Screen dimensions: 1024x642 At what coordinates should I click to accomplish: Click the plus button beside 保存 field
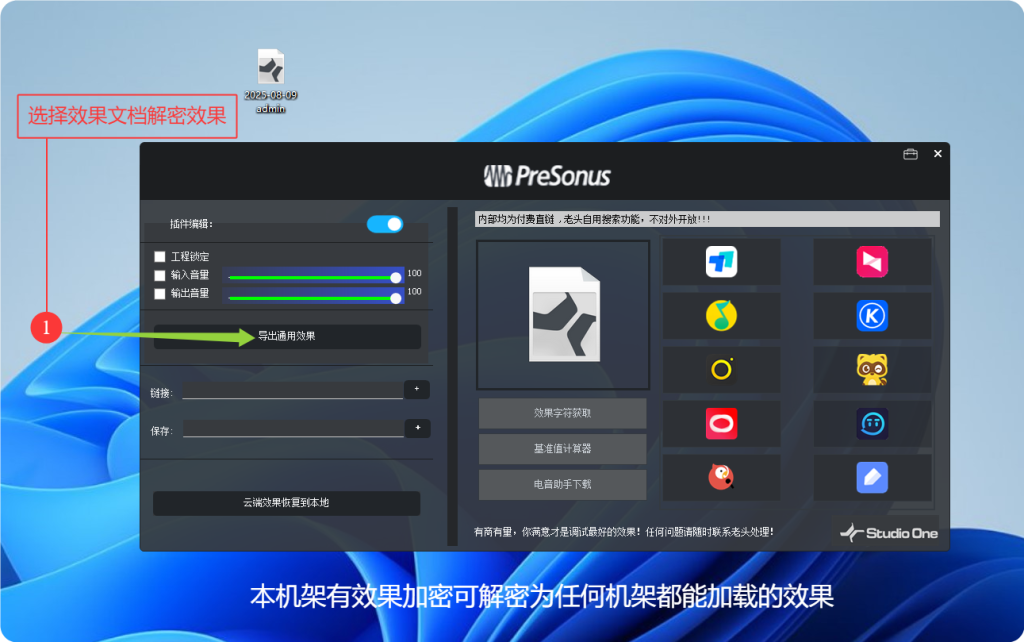click(x=417, y=428)
